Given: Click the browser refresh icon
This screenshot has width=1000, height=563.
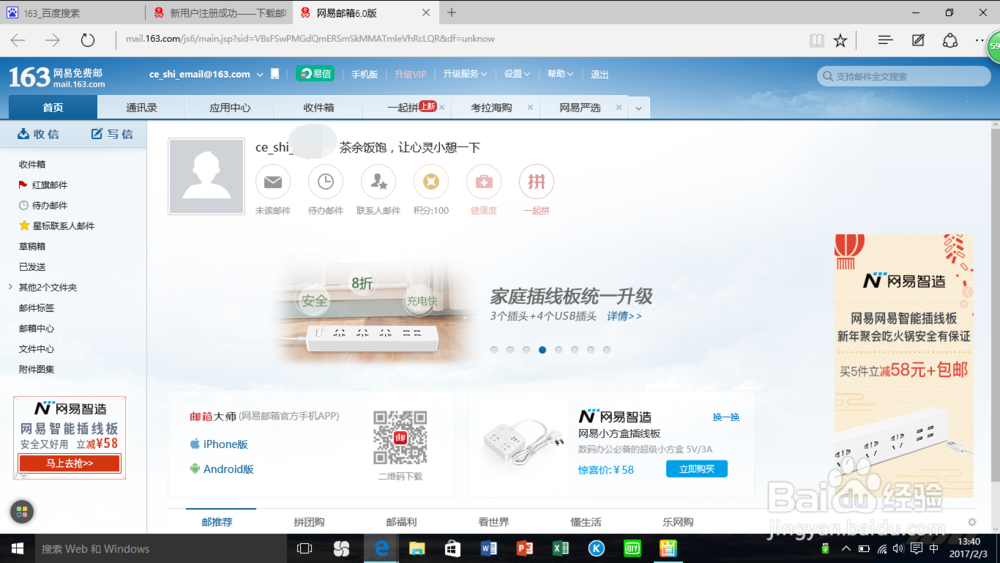Looking at the screenshot, I should click(x=87, y=40).
